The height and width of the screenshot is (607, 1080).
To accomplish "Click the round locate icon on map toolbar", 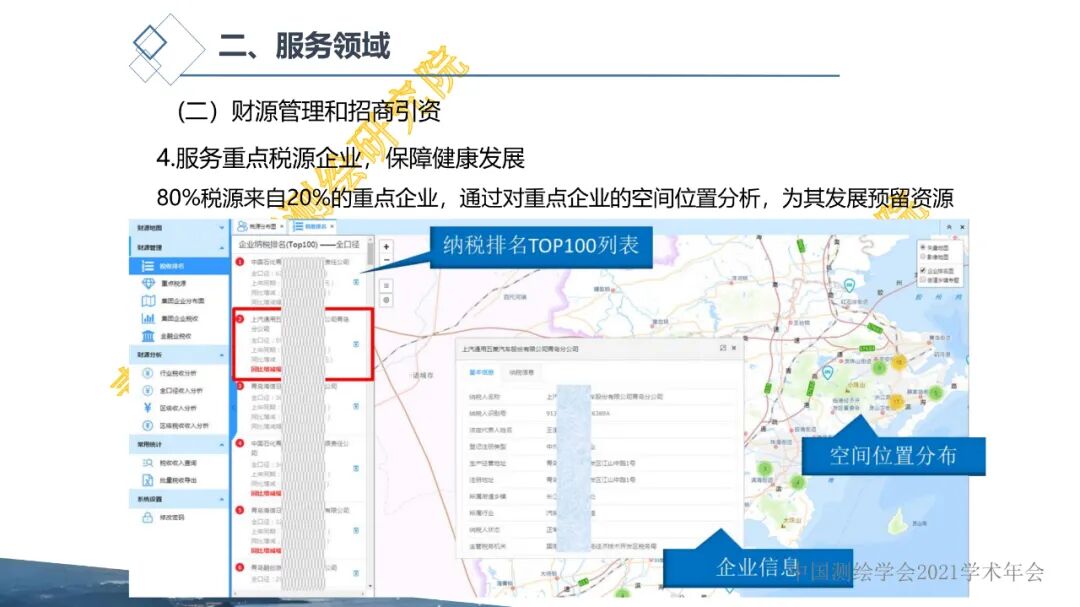I will pos(386,300).
